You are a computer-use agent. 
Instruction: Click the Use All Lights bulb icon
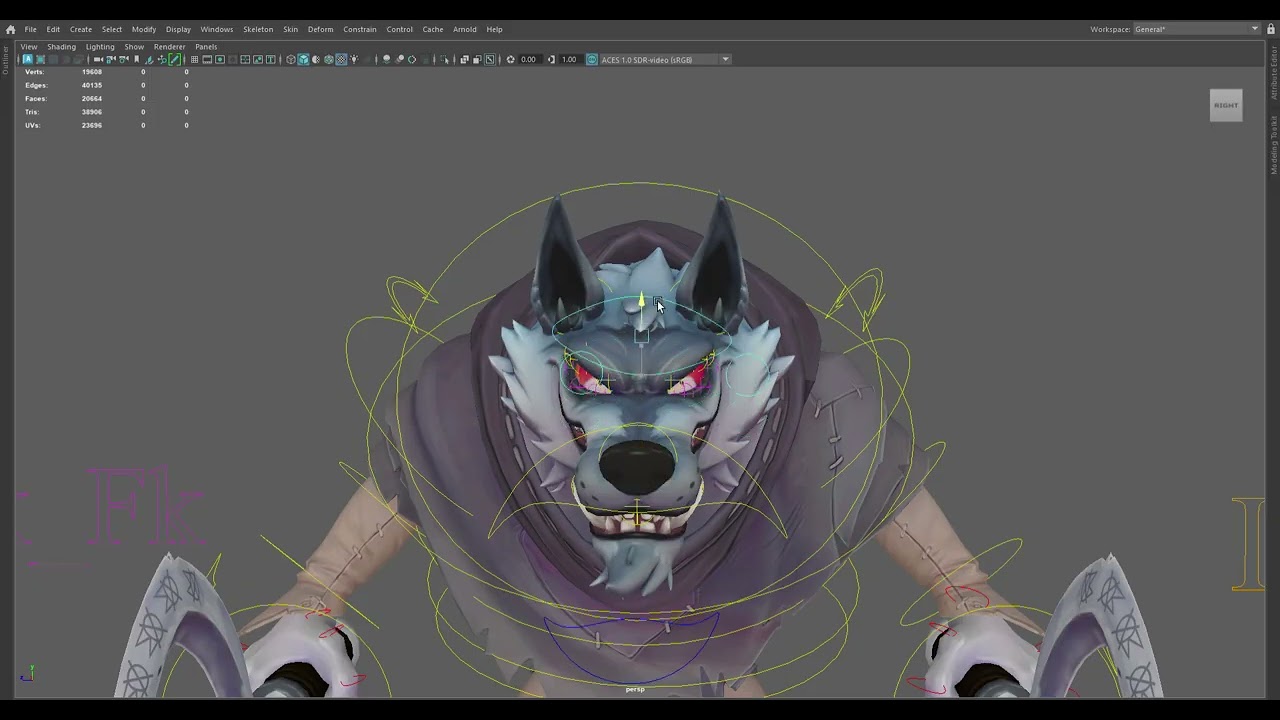point(354,59)
